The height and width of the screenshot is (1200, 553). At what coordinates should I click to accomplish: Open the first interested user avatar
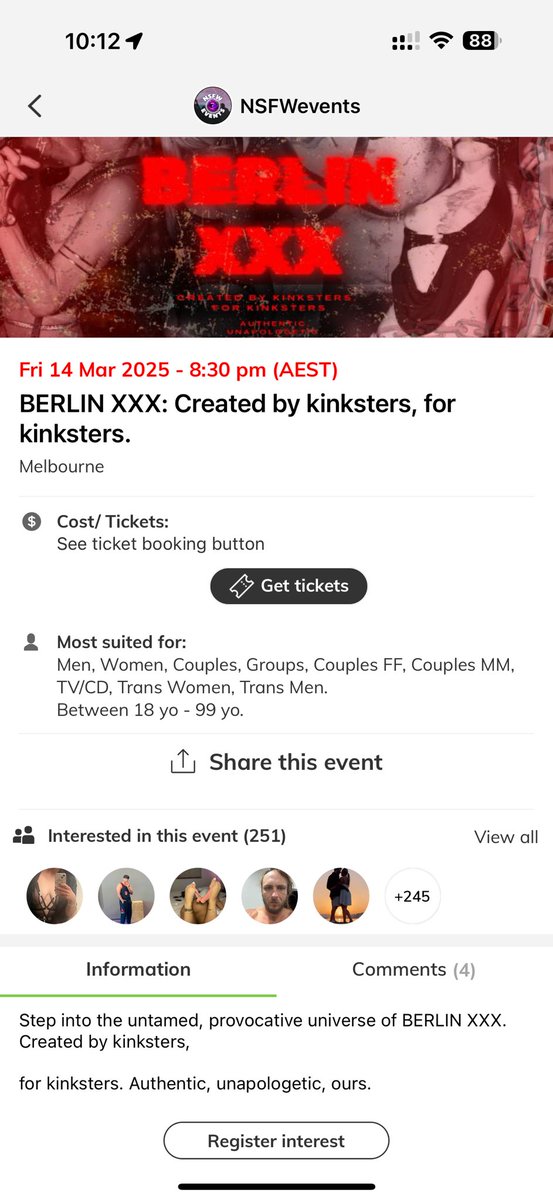pyautogui.click(x=54, y=896)
